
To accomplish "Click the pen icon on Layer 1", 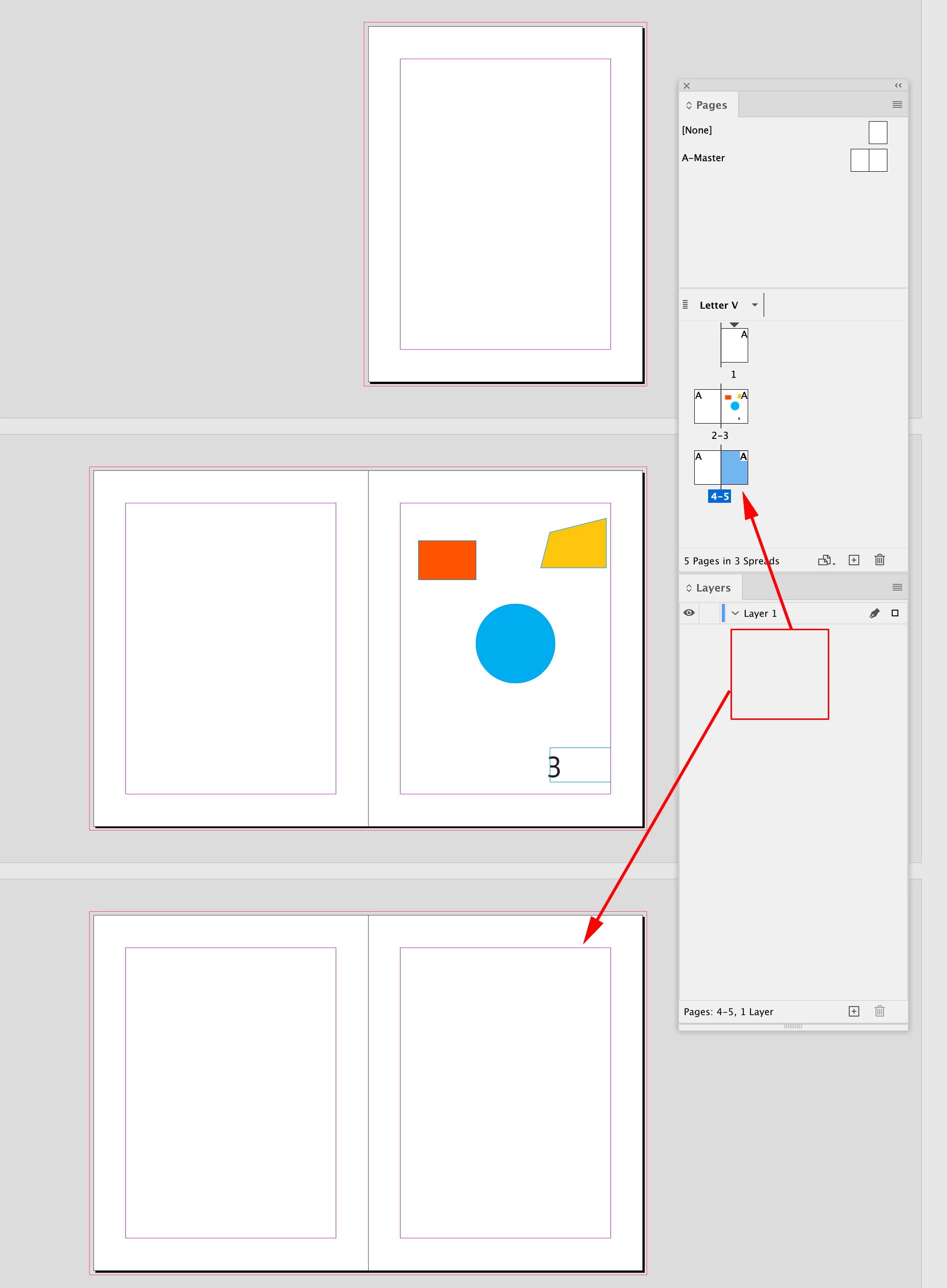I will point(874,613).
